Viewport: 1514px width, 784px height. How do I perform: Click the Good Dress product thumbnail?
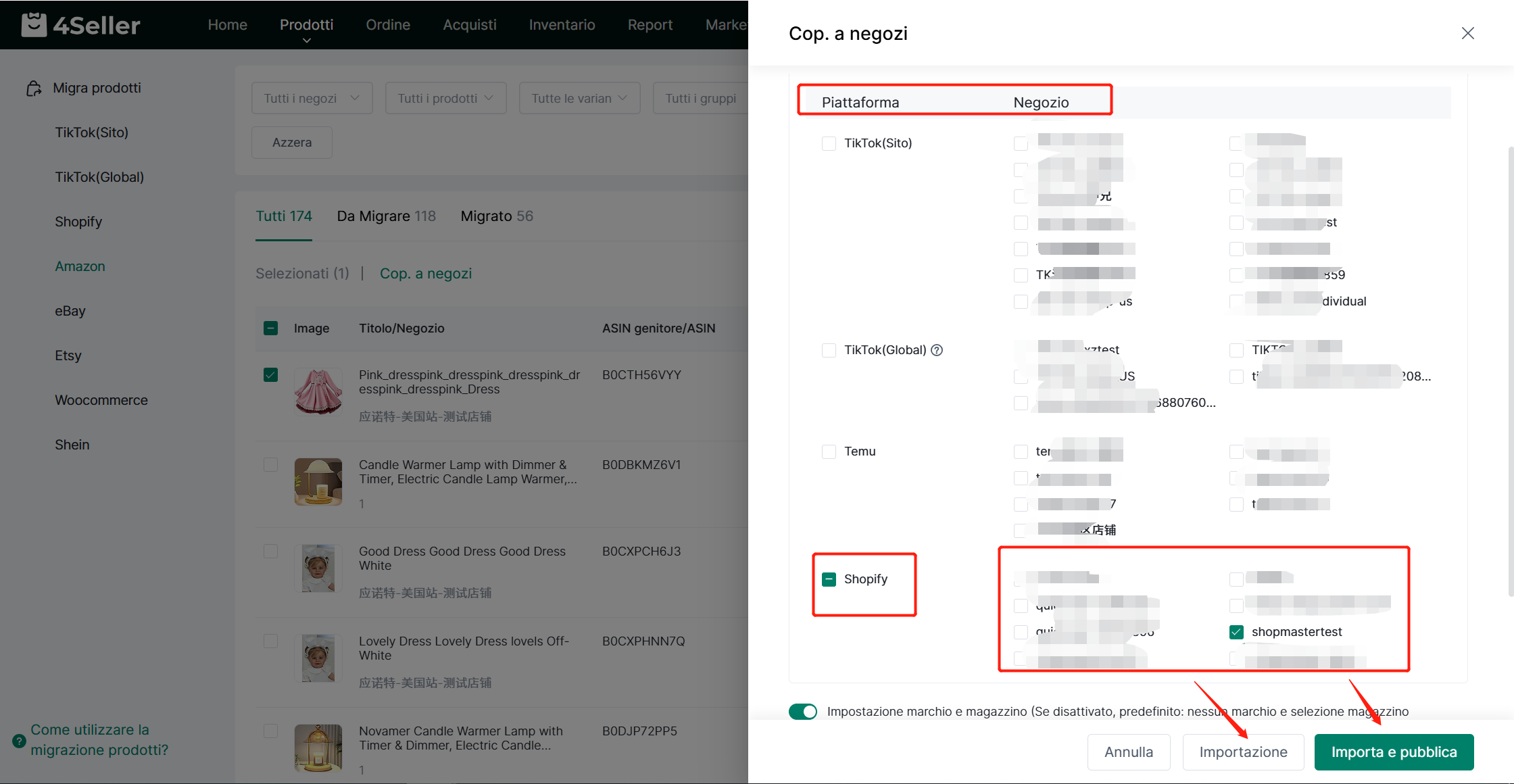click(318, 568)
